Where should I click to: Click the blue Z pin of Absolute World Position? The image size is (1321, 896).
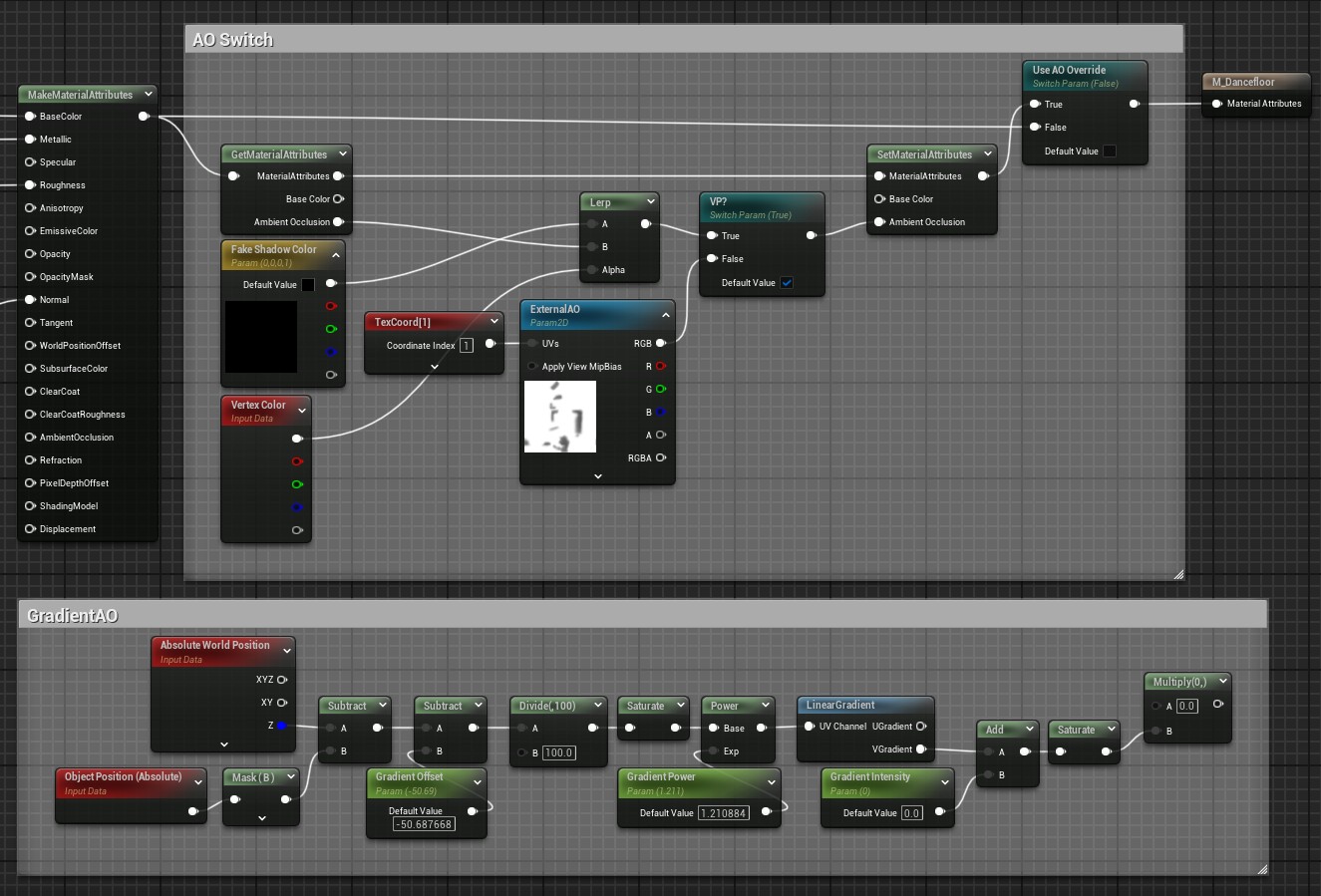282,726
